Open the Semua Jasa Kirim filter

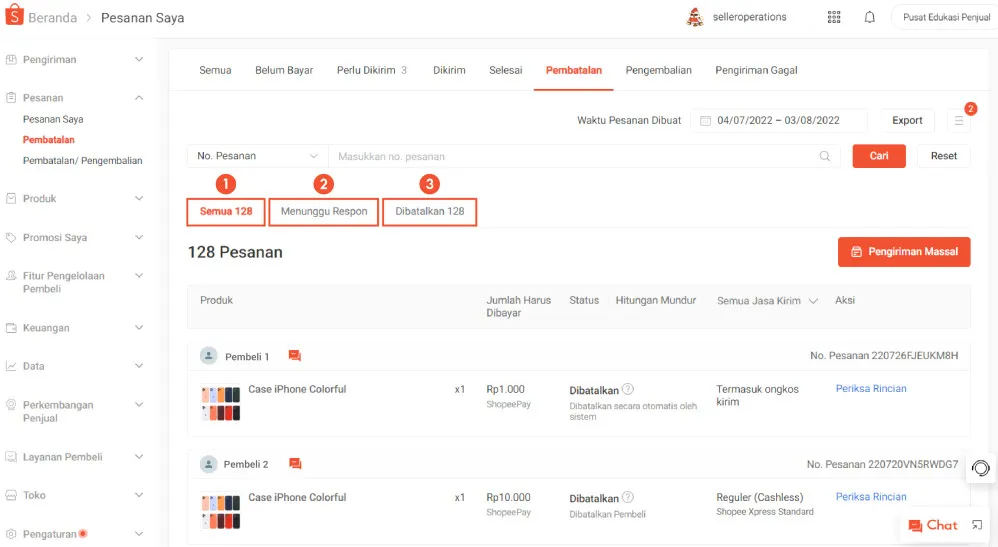coord(767,301)
